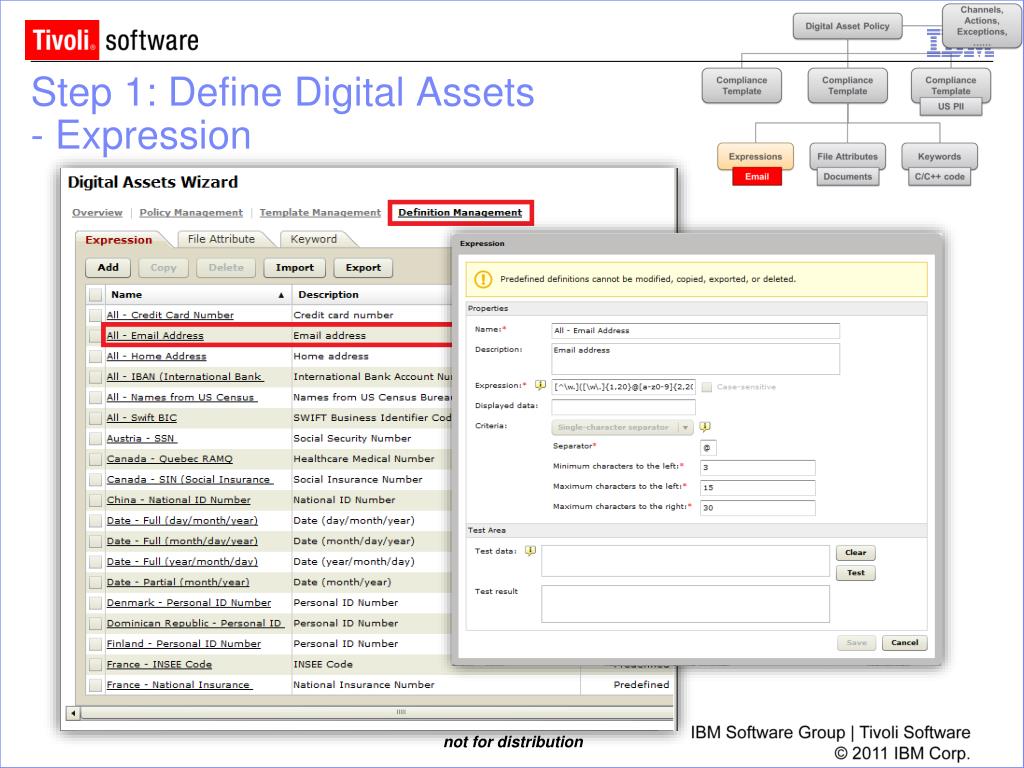The height and width of the screenshot is (768, 1024).
Task: Open the All - Credit Card Number definition
Action: pos(170,315)
